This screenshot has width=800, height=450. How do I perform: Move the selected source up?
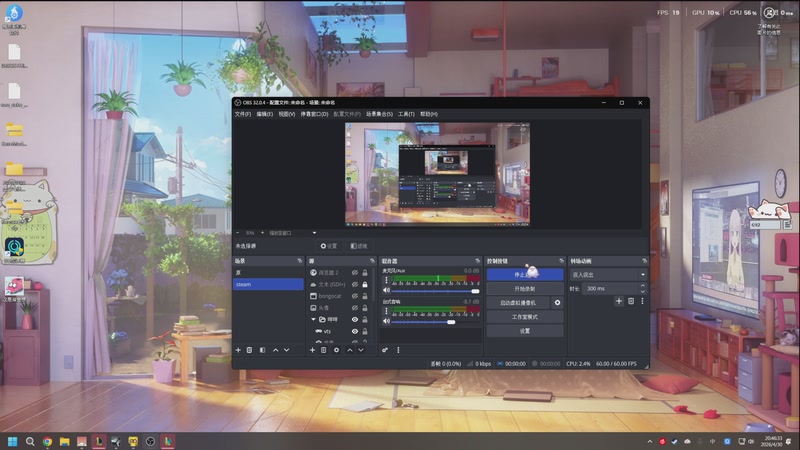click(x=349, y=350)
